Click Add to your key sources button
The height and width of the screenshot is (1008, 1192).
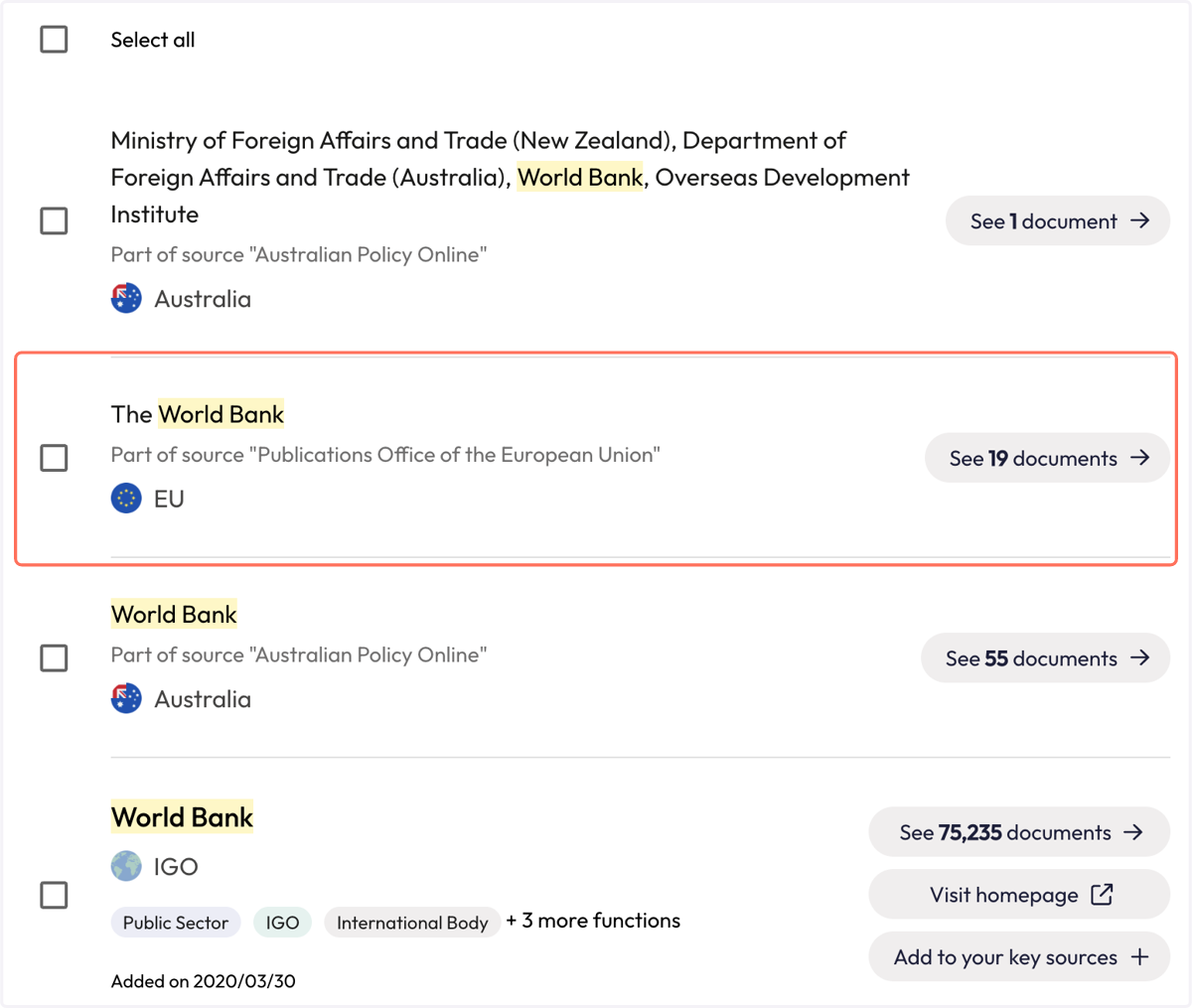(1019, 957)
